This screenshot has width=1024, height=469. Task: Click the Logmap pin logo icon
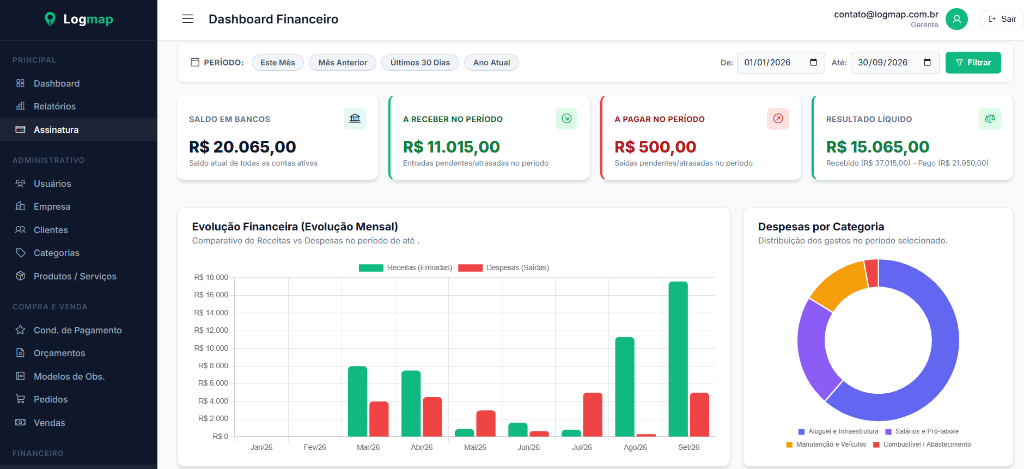pos(50,20)
